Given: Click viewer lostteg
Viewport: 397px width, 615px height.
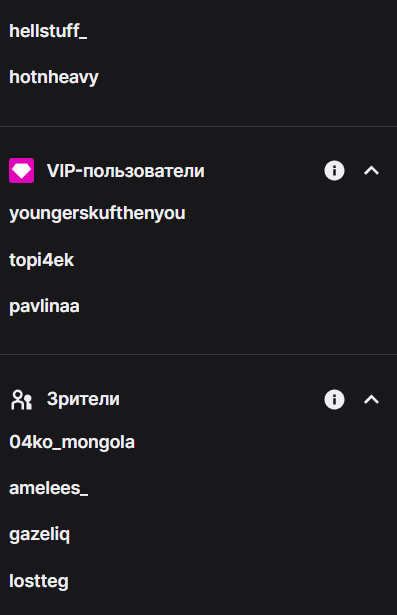Looking at the screenshot, I should click(x=39, y=581).
